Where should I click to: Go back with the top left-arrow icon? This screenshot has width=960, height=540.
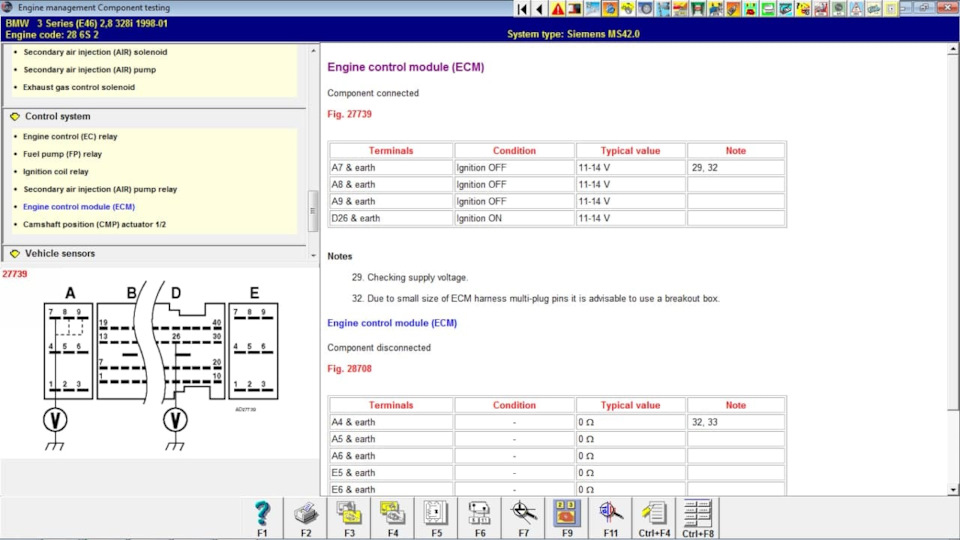539,9
